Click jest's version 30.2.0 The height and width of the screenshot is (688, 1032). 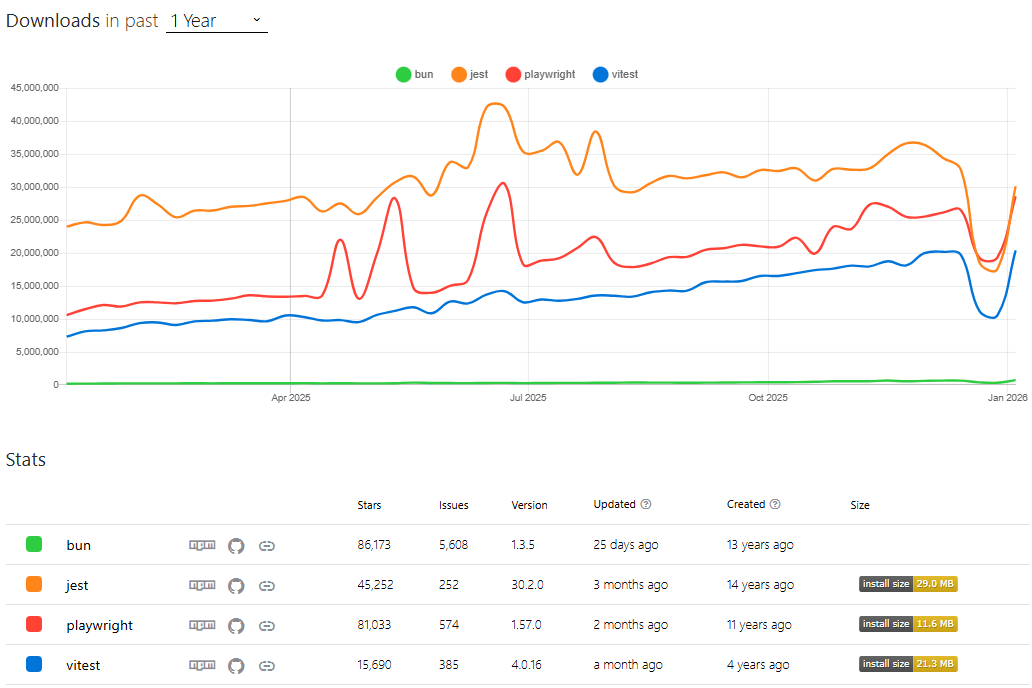[527, 585]
